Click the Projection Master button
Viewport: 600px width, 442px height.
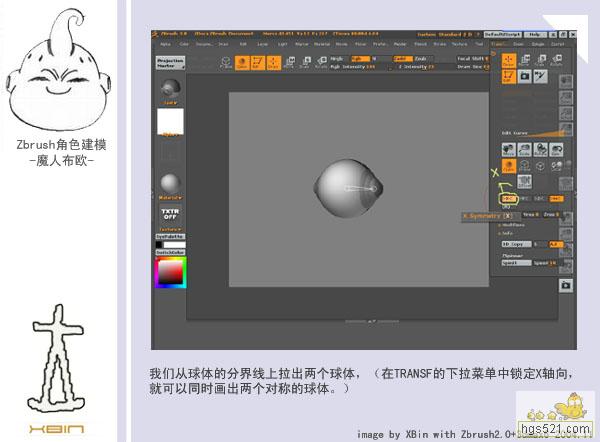170,63
